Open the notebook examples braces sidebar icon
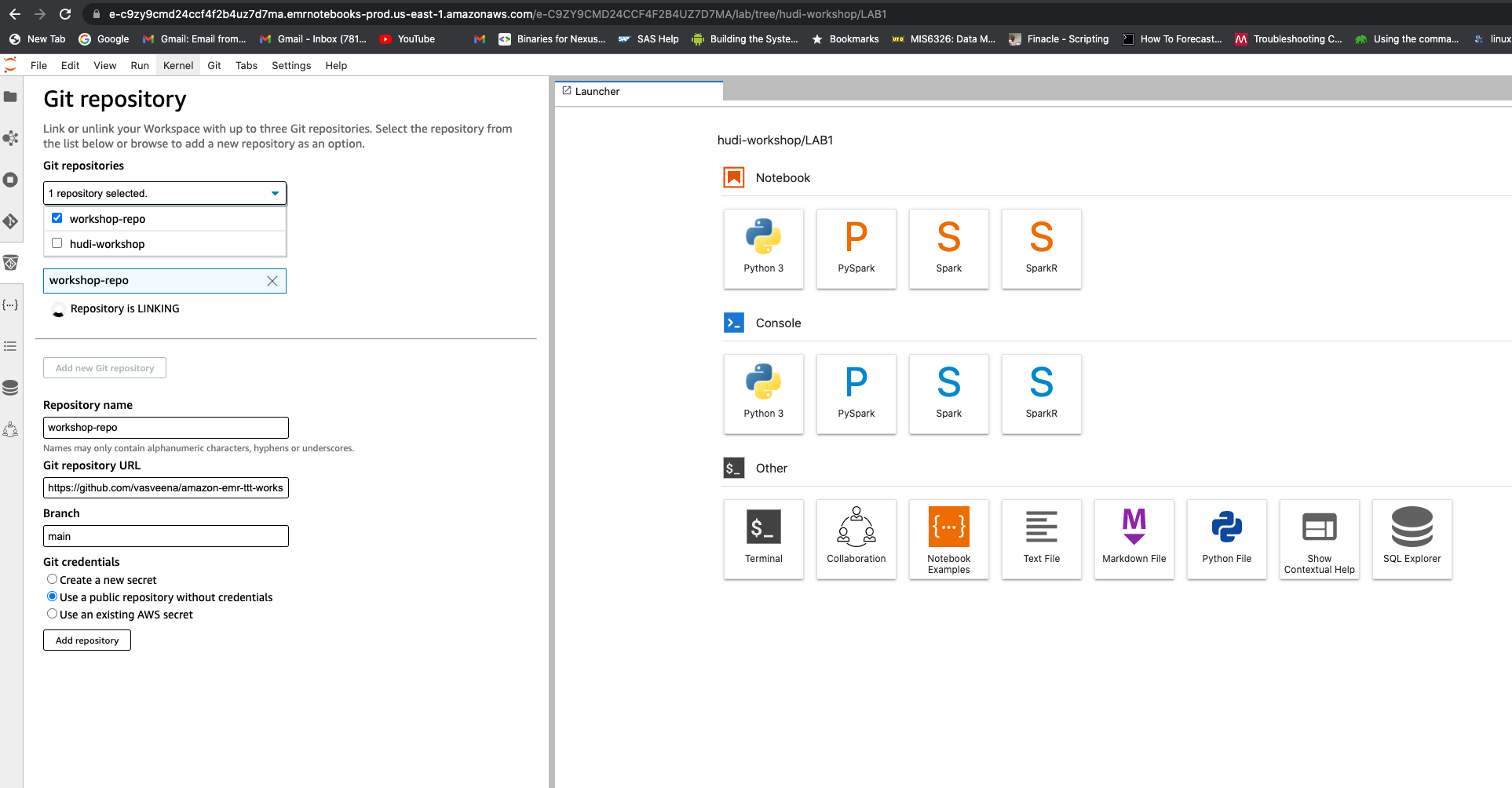The height and width of the screenshot is (788, 1512). [10, 305]
